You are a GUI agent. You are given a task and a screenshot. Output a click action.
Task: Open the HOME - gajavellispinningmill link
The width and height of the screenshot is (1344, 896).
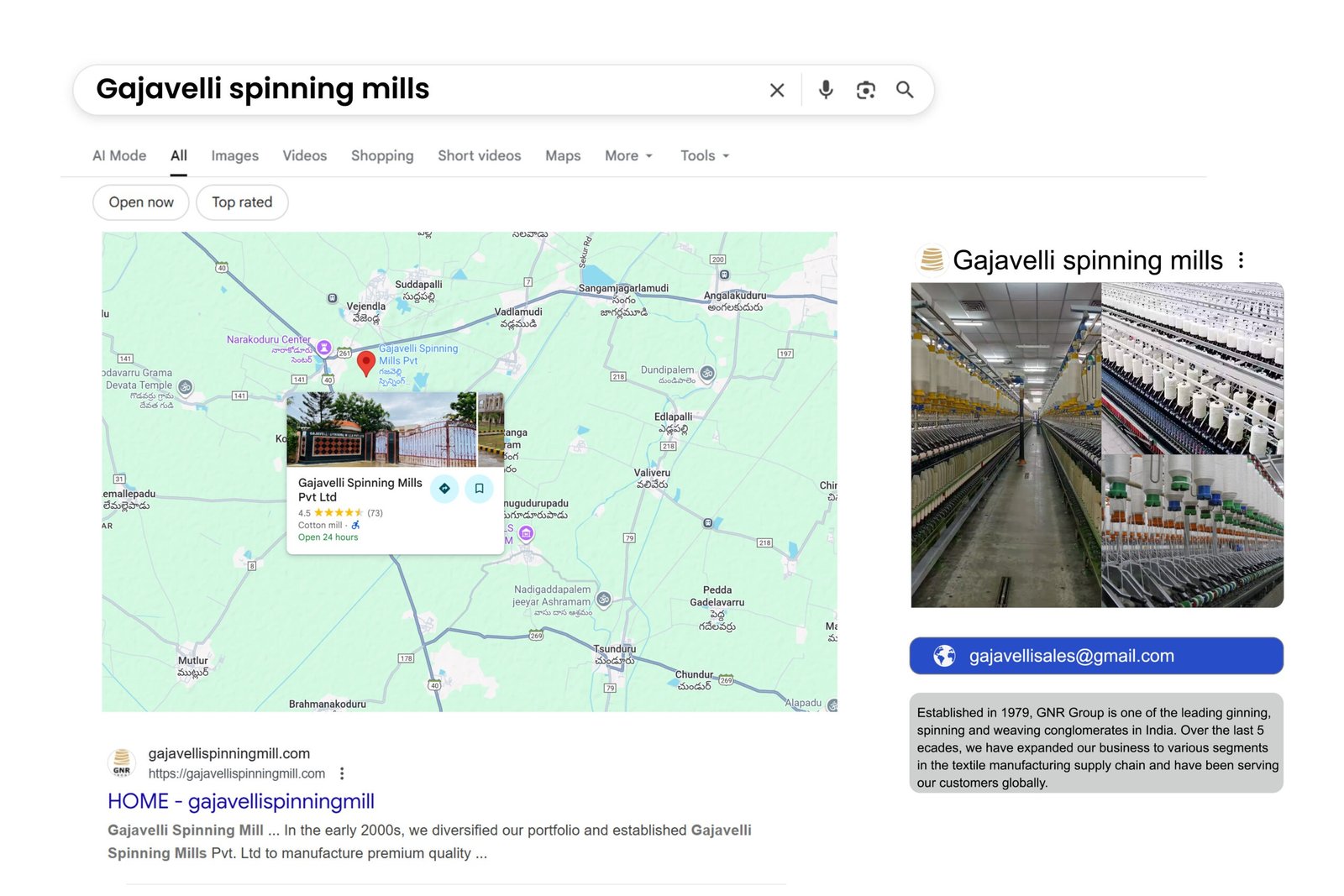point(240,801)
